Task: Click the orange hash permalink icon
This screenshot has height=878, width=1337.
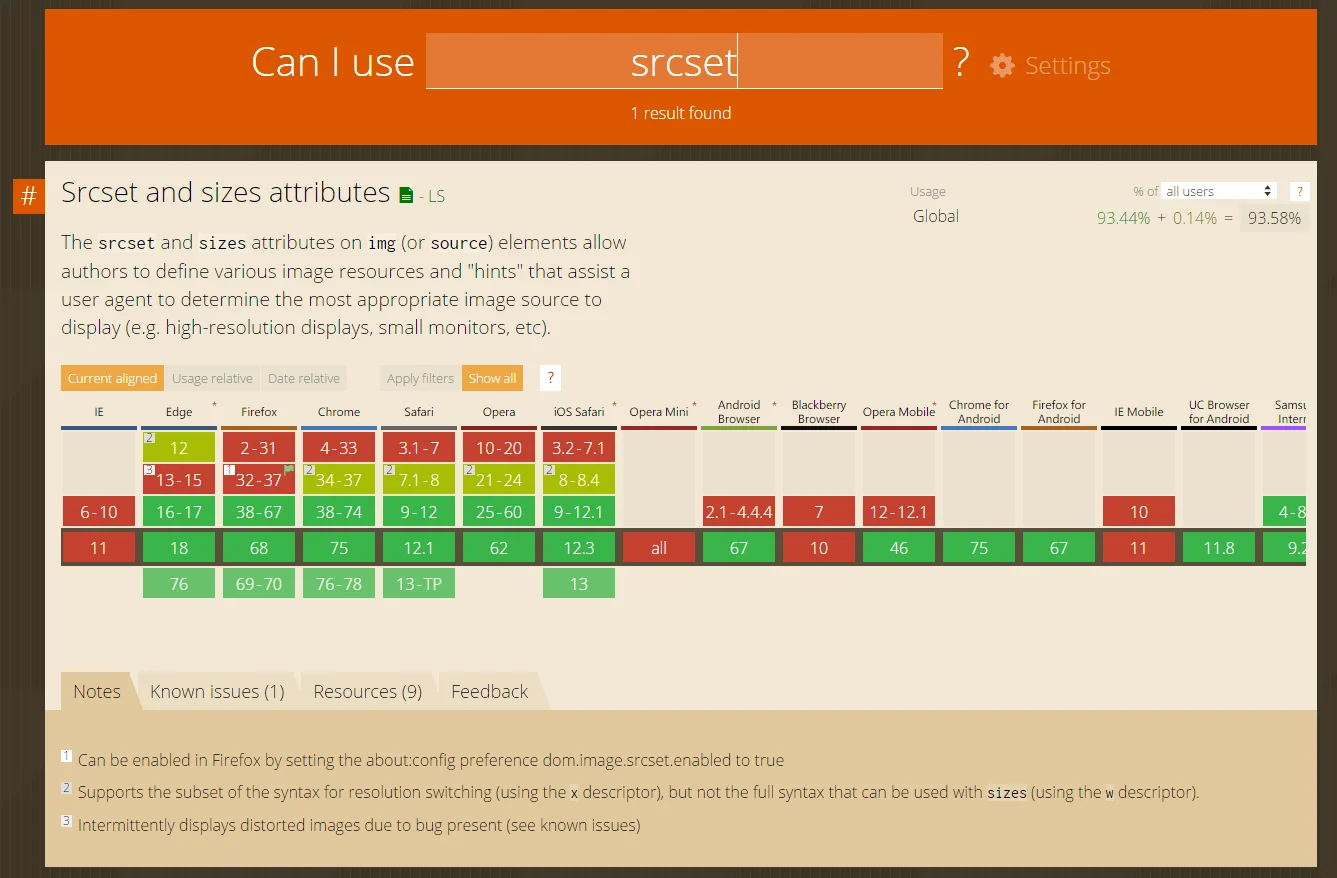Action: pos(29,197)
